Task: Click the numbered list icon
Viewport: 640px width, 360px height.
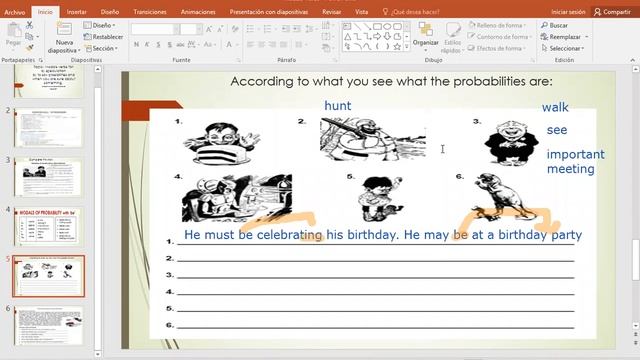Action: point(267,29)
